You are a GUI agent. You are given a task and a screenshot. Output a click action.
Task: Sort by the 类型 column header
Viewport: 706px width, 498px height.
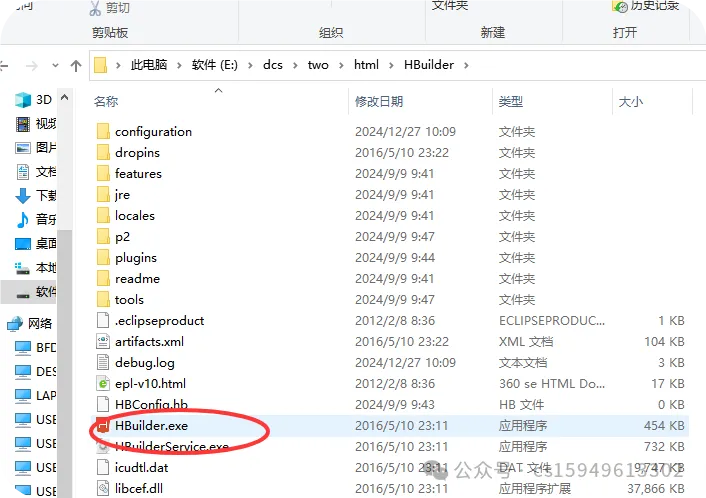tap(511, 101)
